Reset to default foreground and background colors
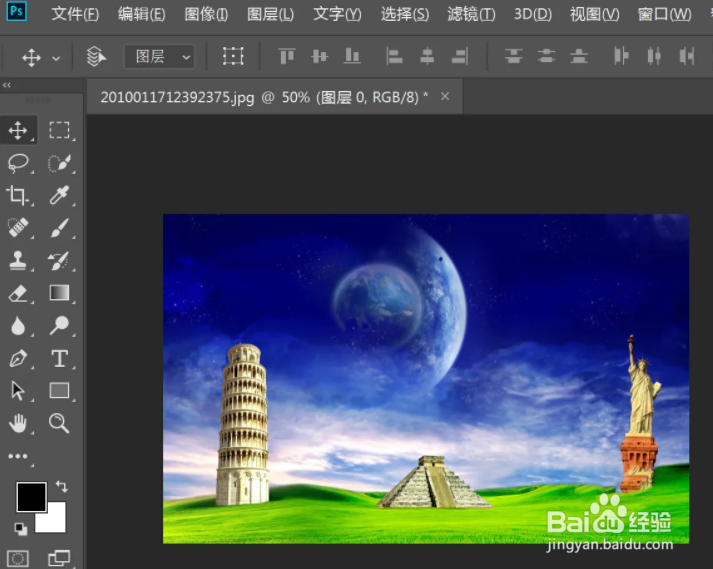The width and height of the screenshot is (713, 569). click(x=20, y=529)
